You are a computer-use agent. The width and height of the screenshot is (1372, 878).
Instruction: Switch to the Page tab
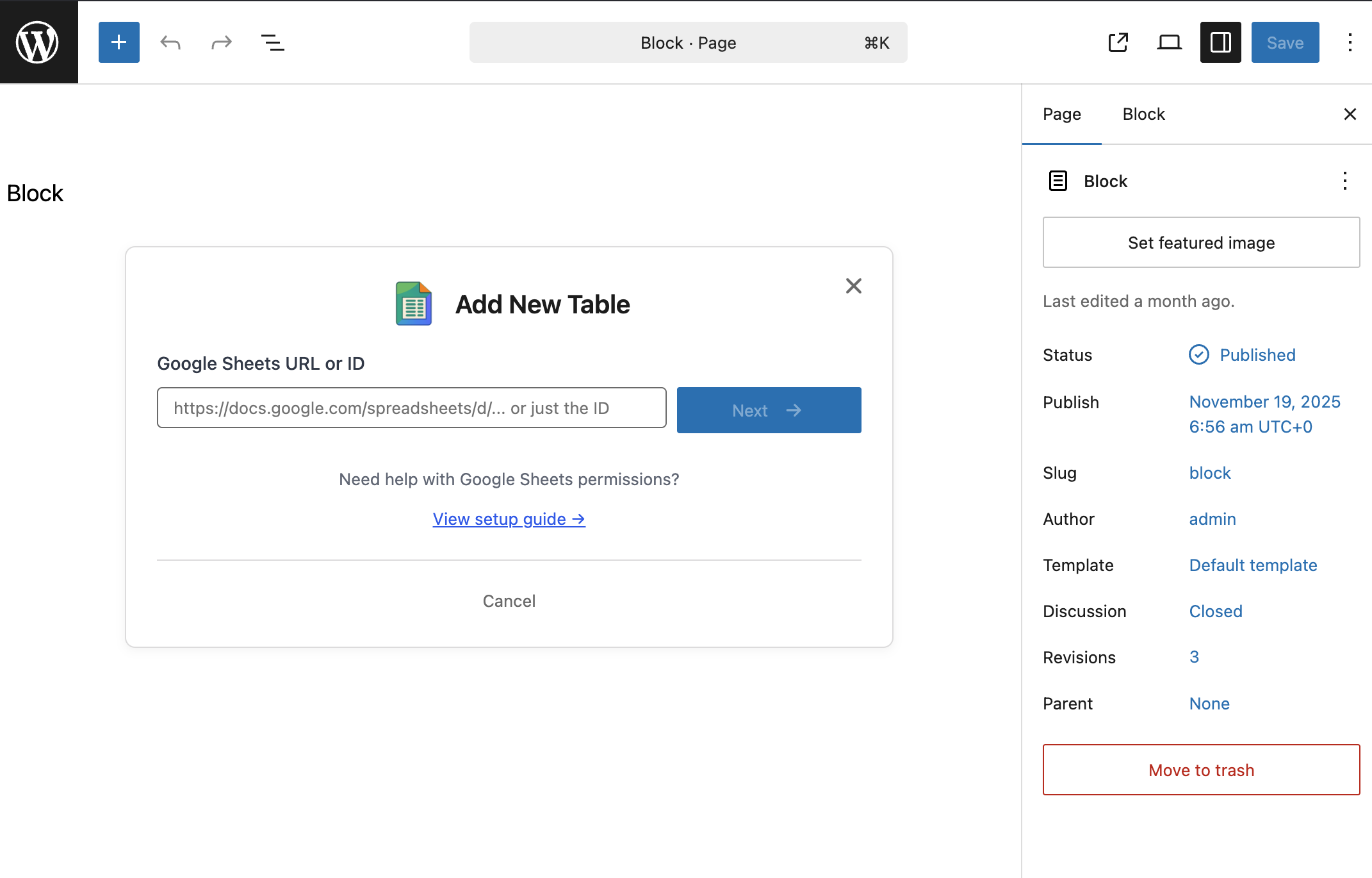[x=1062, y=114]
